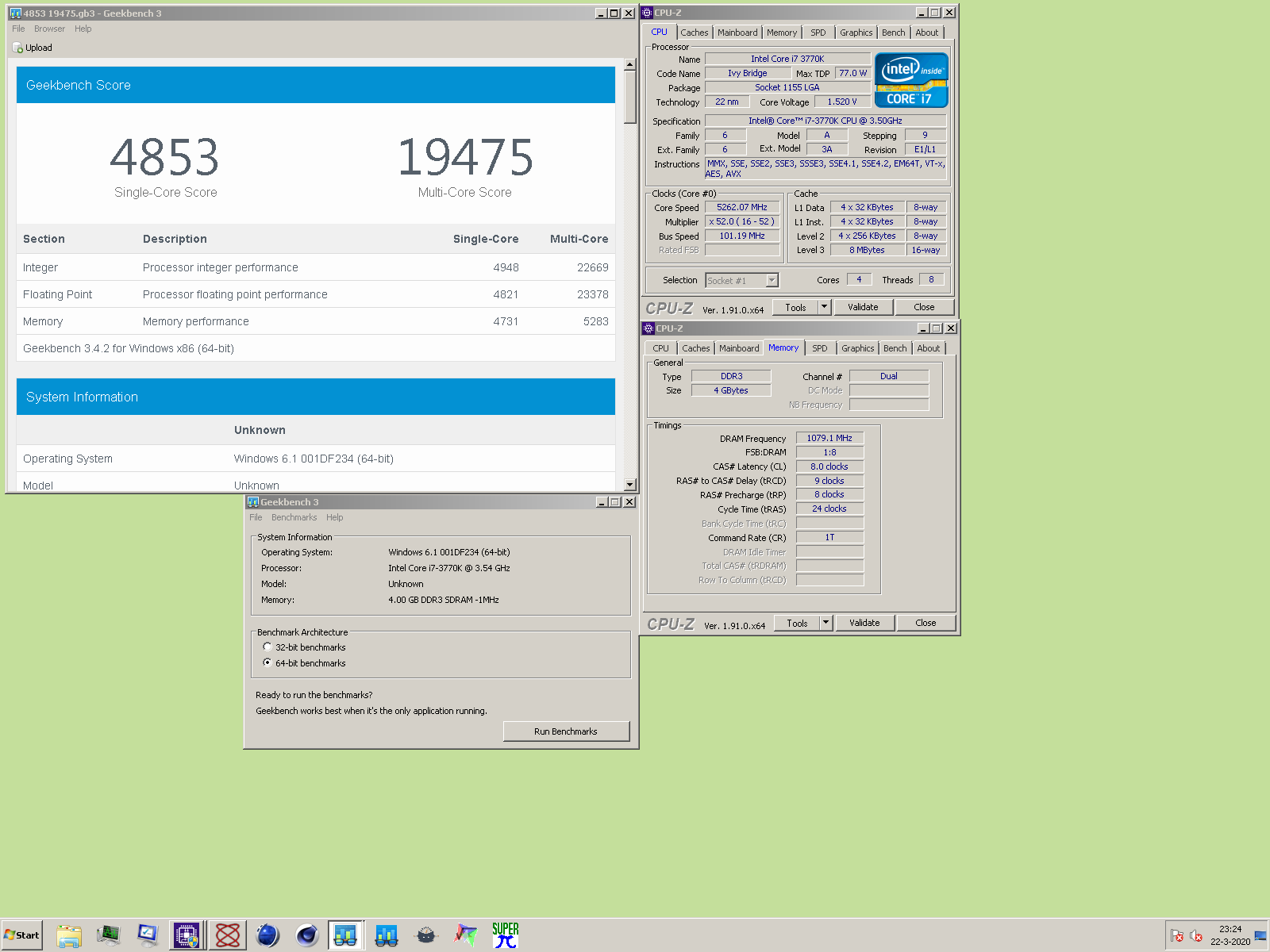Click the Upload icon in Geekbench results window
This screenshot has width=1270, height=952.
click(x=18, y=48)
